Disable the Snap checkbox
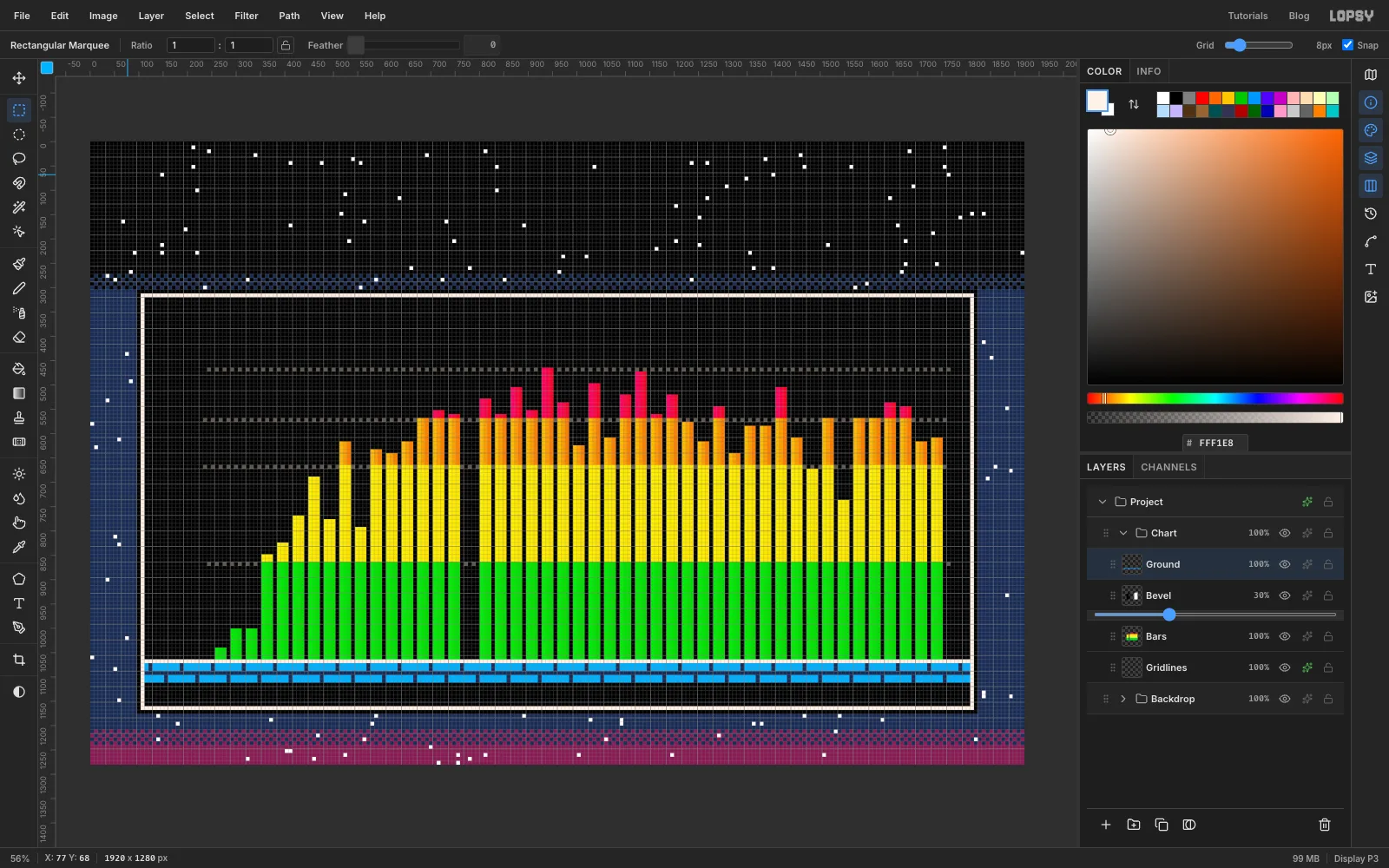The height and width of the screenshot is (868, 1389). tap(1347, 45)
